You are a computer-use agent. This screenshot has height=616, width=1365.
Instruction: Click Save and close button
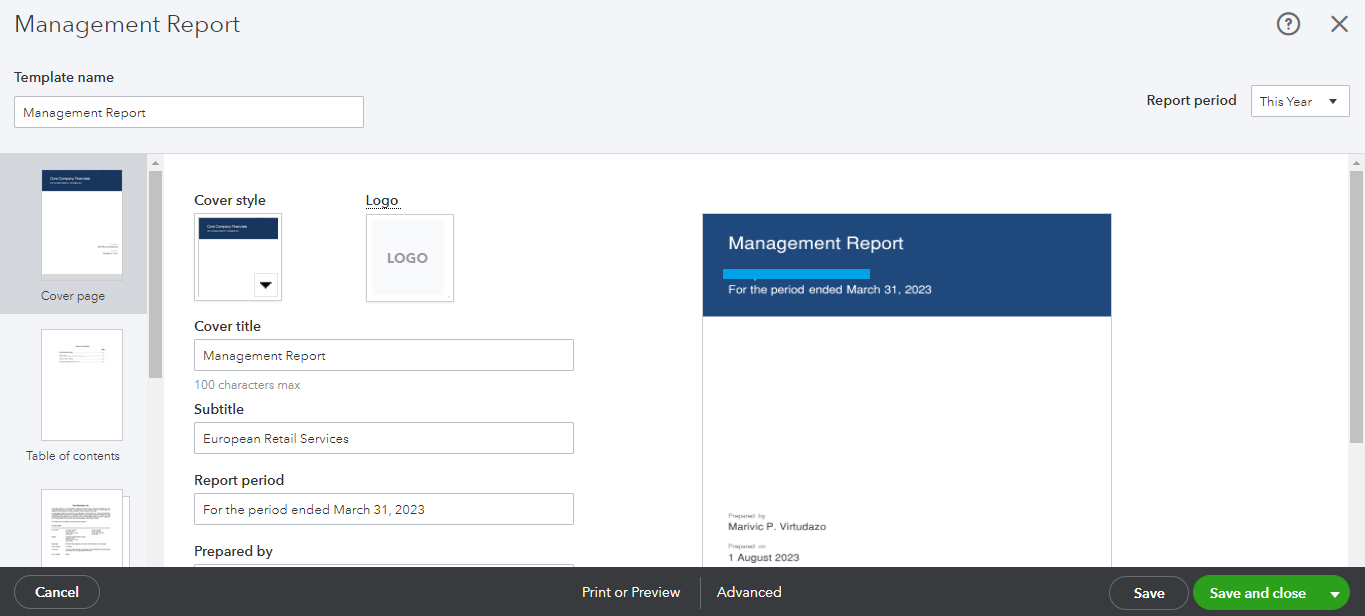[x=1257, y=593]
